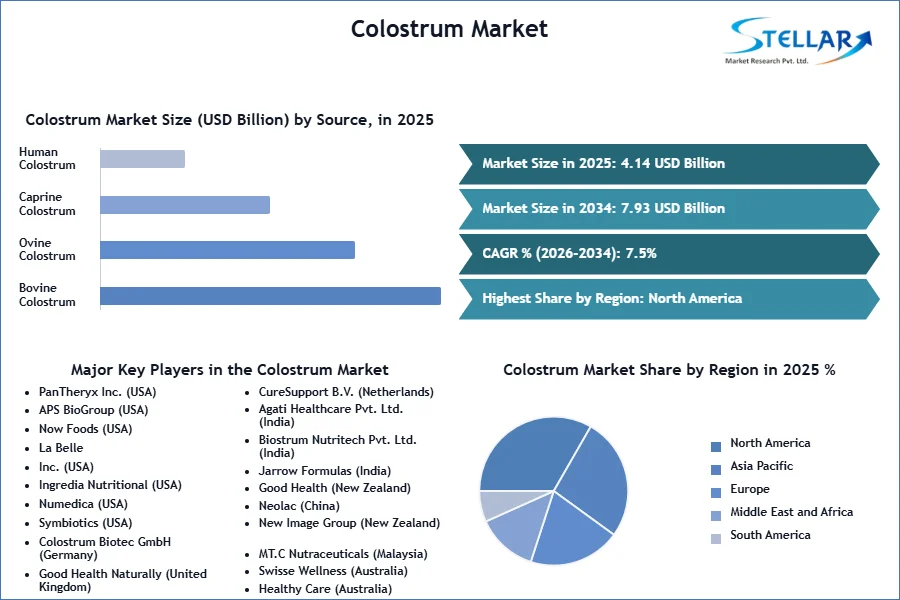Click the CAGR % (2026-2034) banner
The width and height of the screenshot is (900, 600).
coord(669,254)
